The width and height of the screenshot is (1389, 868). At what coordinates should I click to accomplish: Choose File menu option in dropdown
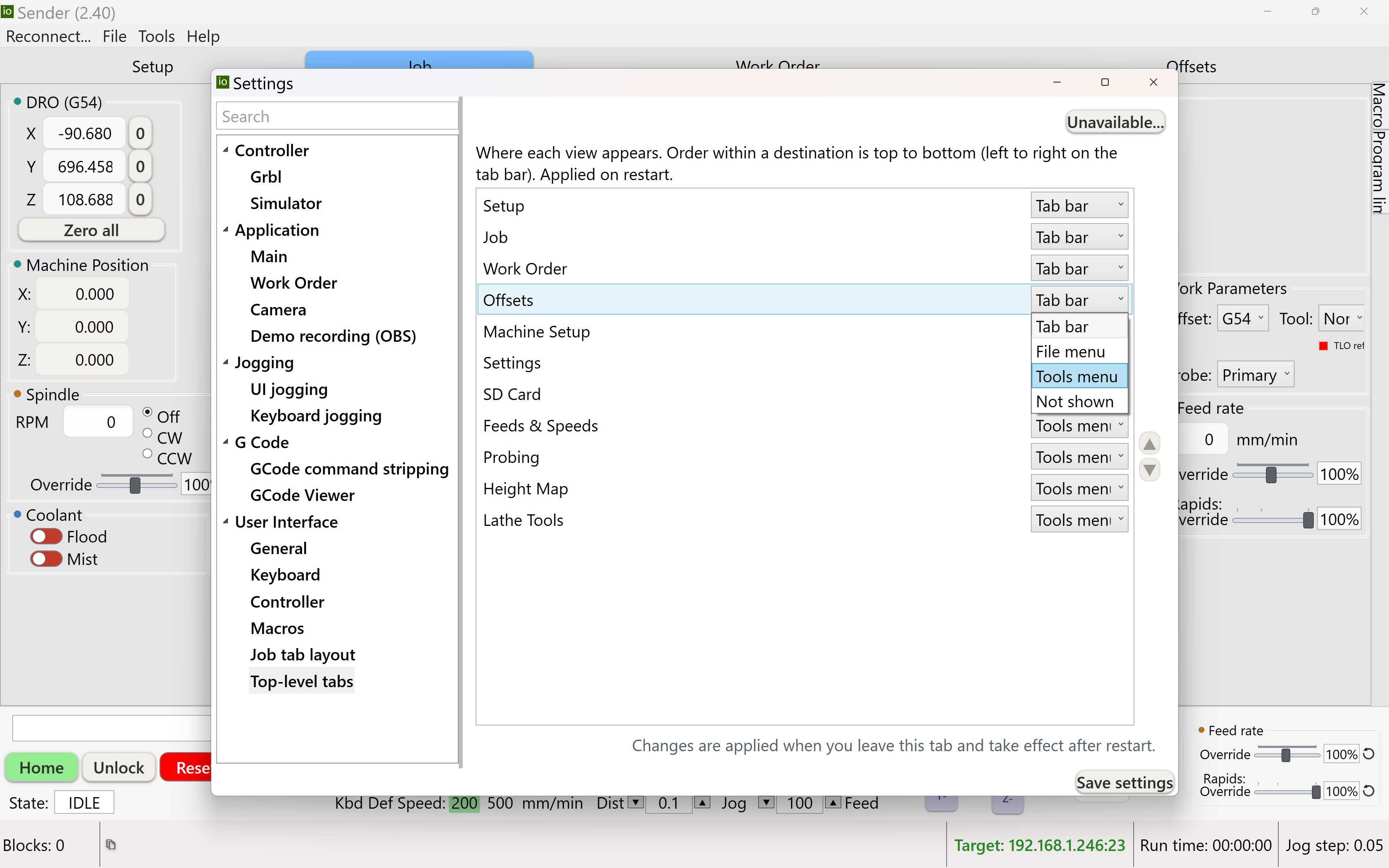[1079, 351]
